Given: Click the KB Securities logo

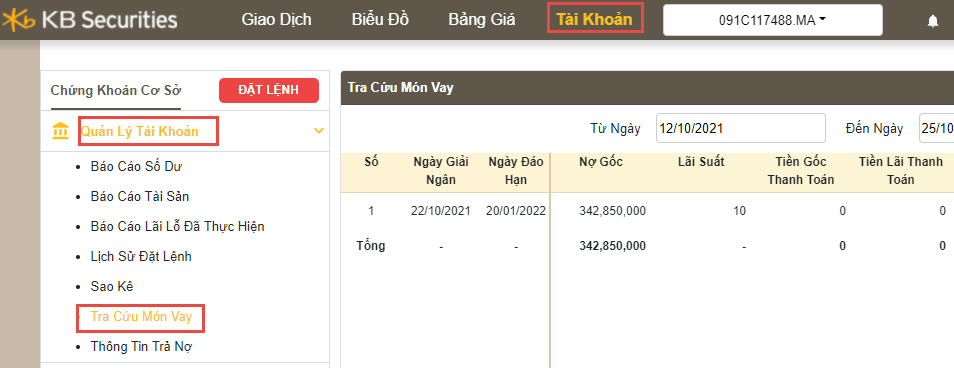Looking at the screenshot, I should coord(89,20).
